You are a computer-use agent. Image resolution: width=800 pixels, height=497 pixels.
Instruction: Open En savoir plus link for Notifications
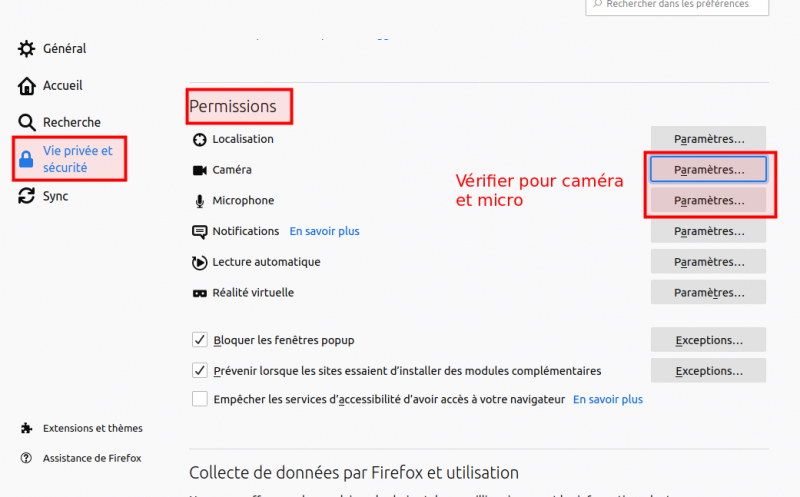pyautogui.click(x=324, y=231)
